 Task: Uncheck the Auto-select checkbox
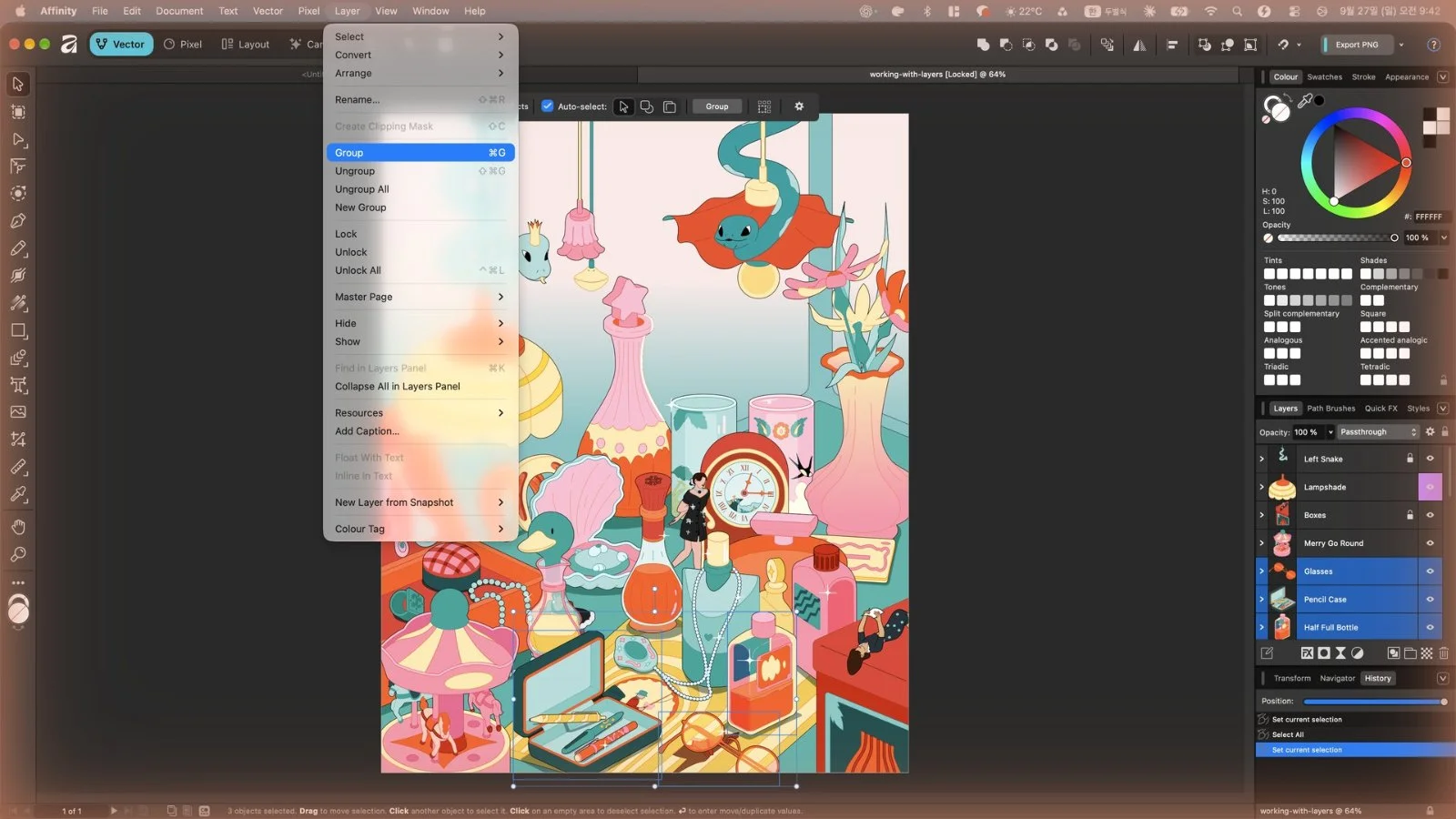tap(547, 106)
